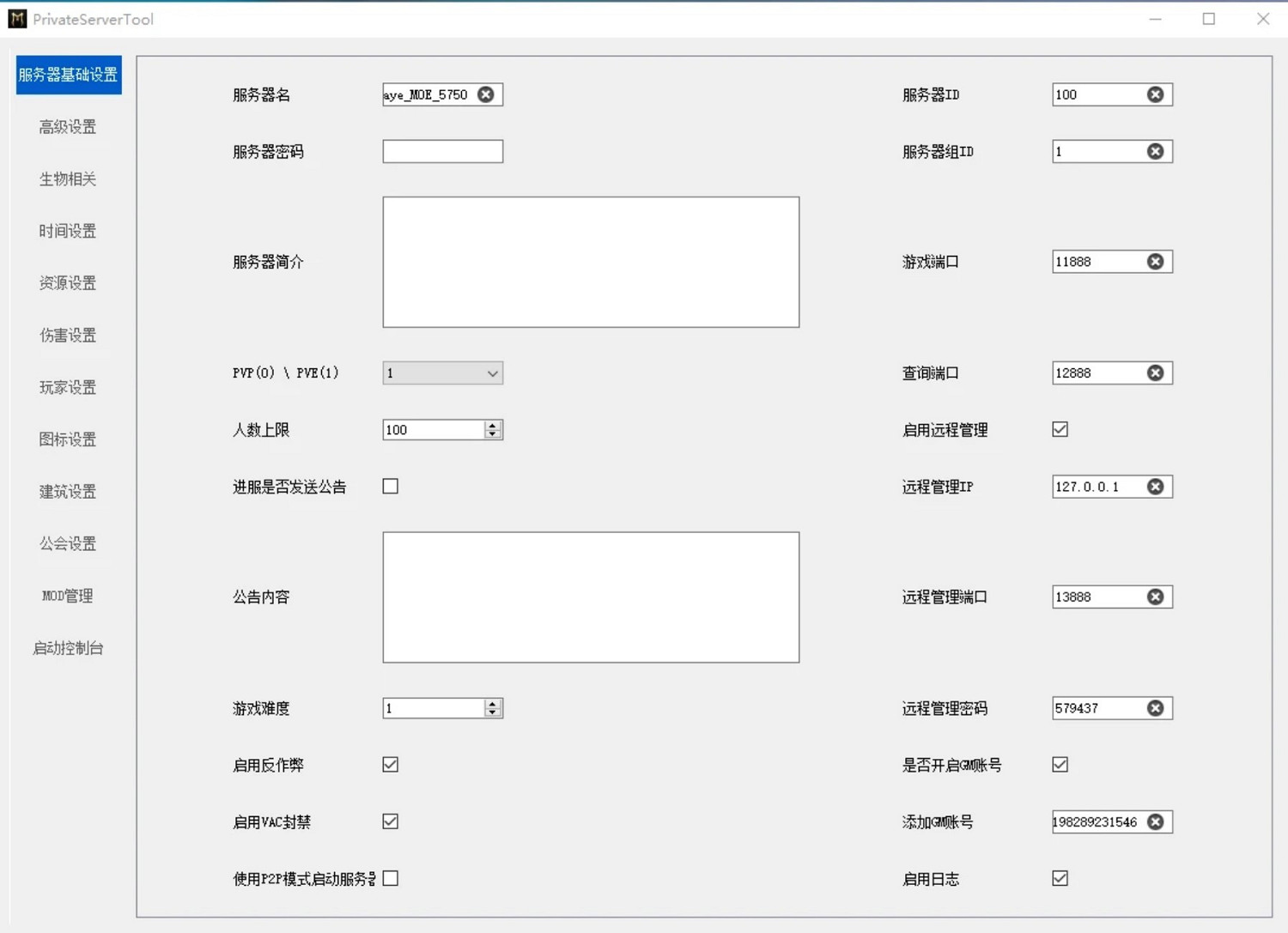
Task: Clear the 远程管理密码 field
Action: point(1155,707)
